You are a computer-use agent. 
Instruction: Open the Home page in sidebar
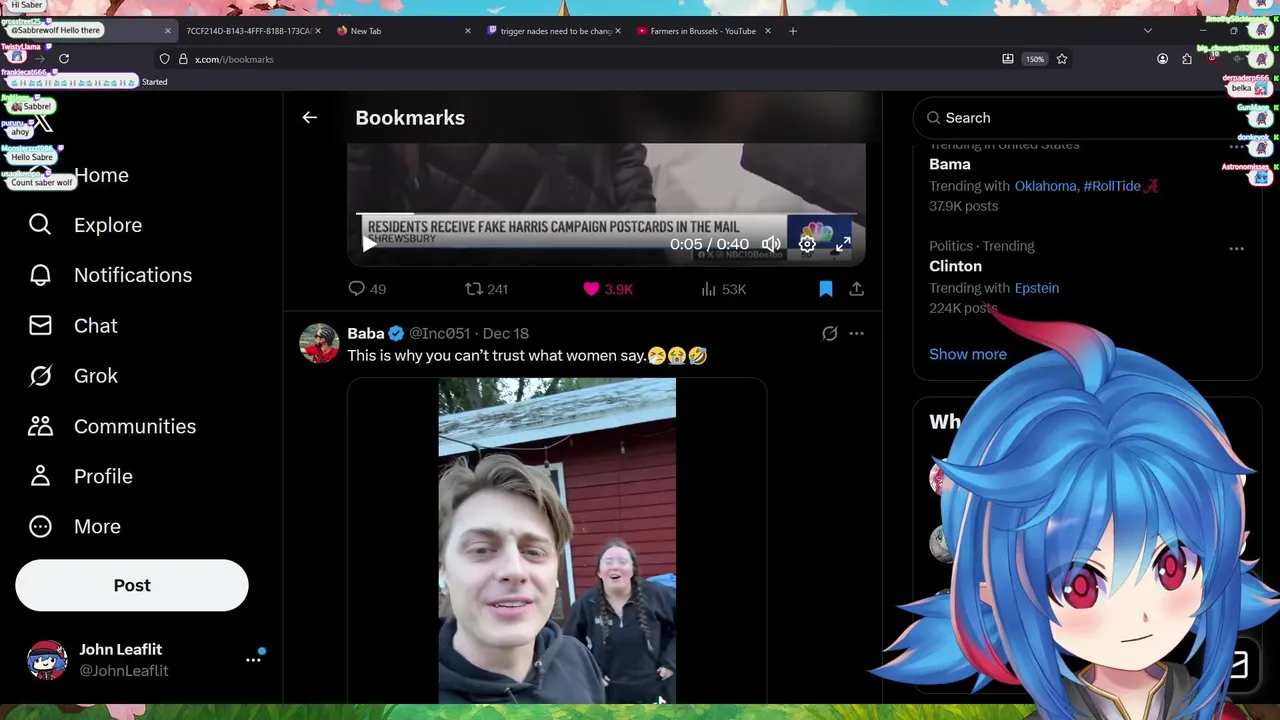click(x=101, y=175)
